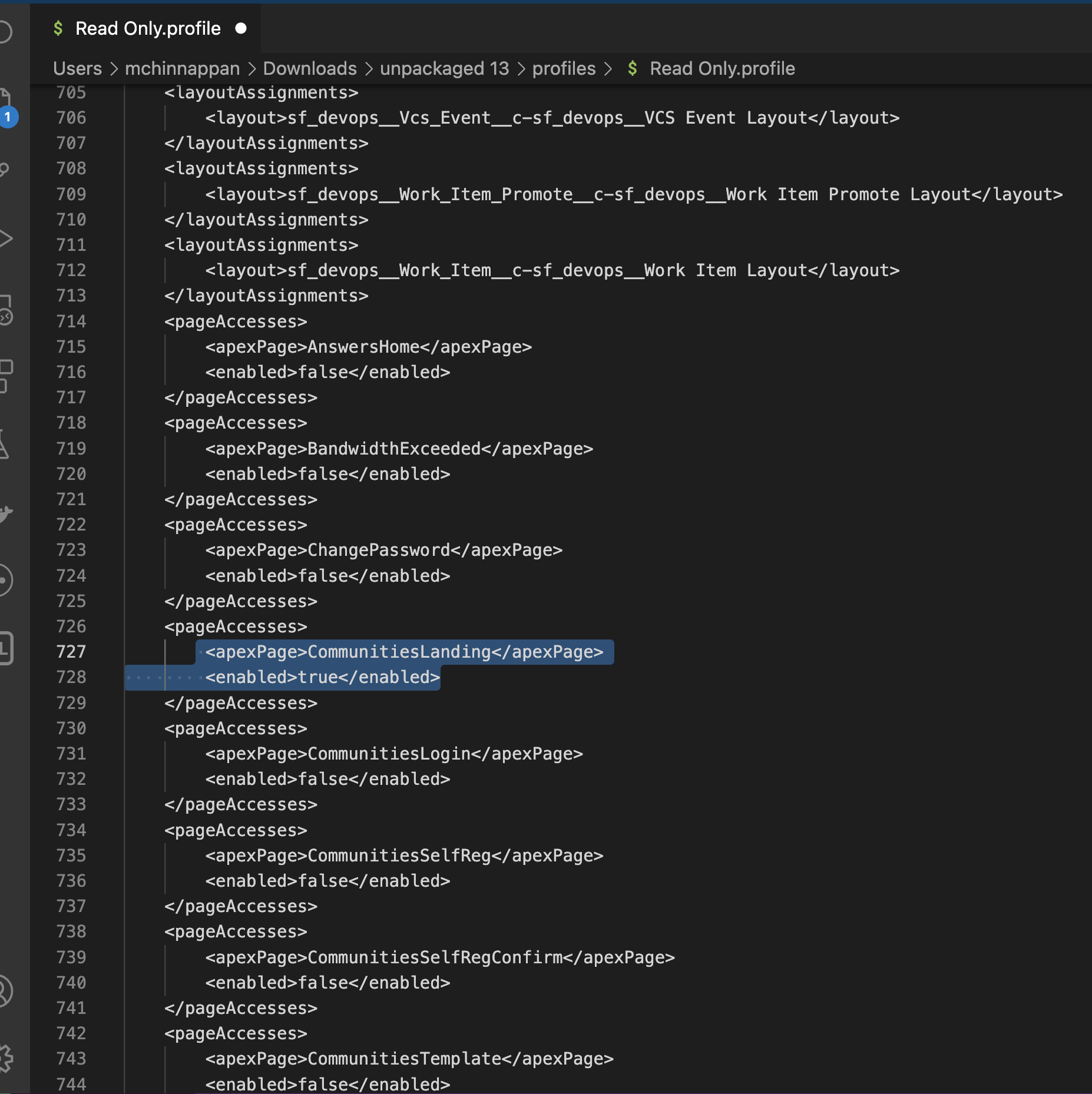Click the $ file icon in editor tab
Screen dimensions: 1092x1094
(x=58, y=28)
